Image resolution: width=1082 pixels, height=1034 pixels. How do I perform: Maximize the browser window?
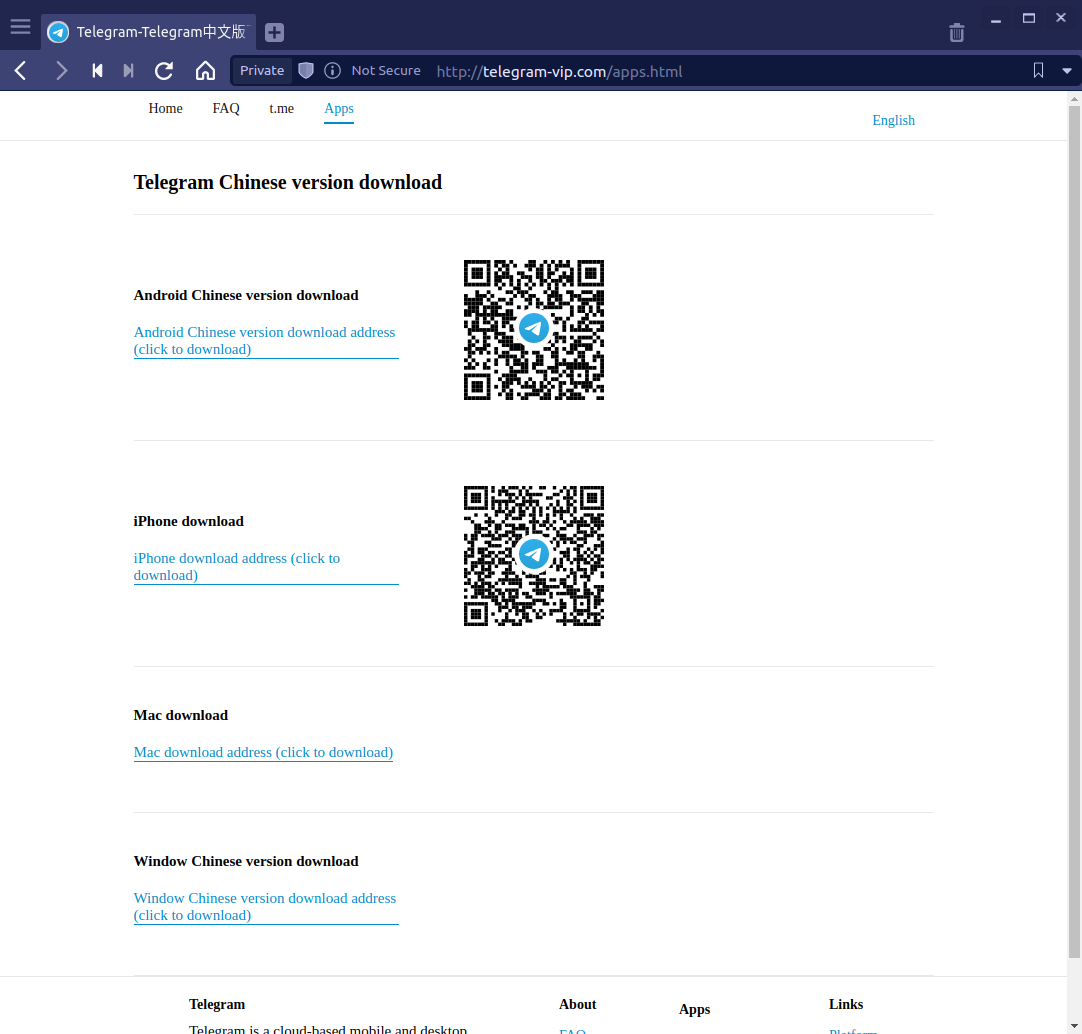(x=1029, y=18)
